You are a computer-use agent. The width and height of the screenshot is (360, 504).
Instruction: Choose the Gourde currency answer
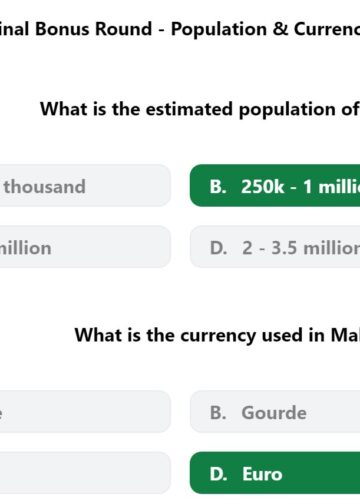tap(275, 412)
